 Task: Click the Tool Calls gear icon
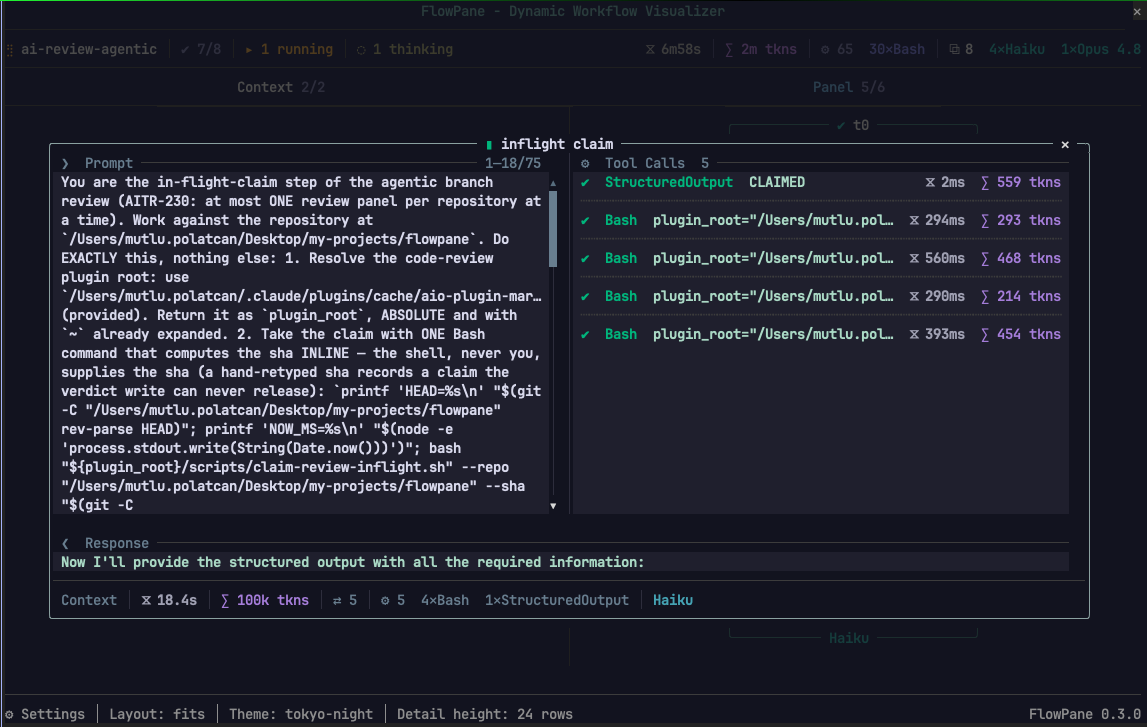[585, 163]
